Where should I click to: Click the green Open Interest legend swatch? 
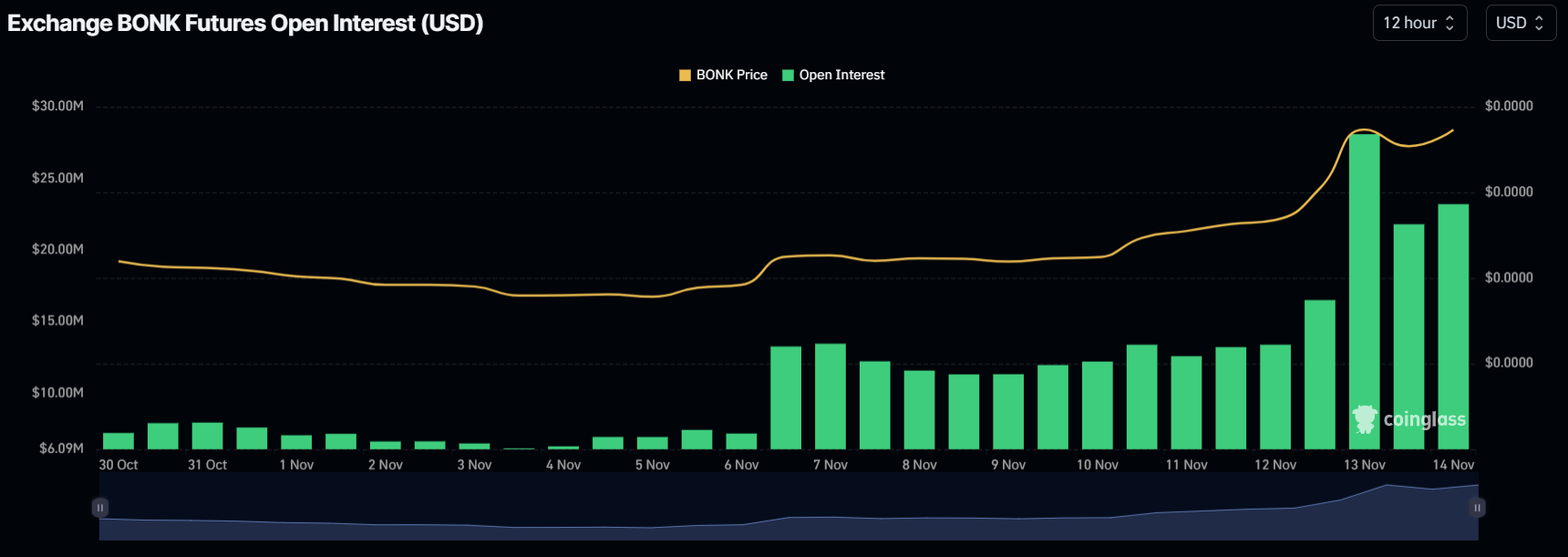pos(789,75)
